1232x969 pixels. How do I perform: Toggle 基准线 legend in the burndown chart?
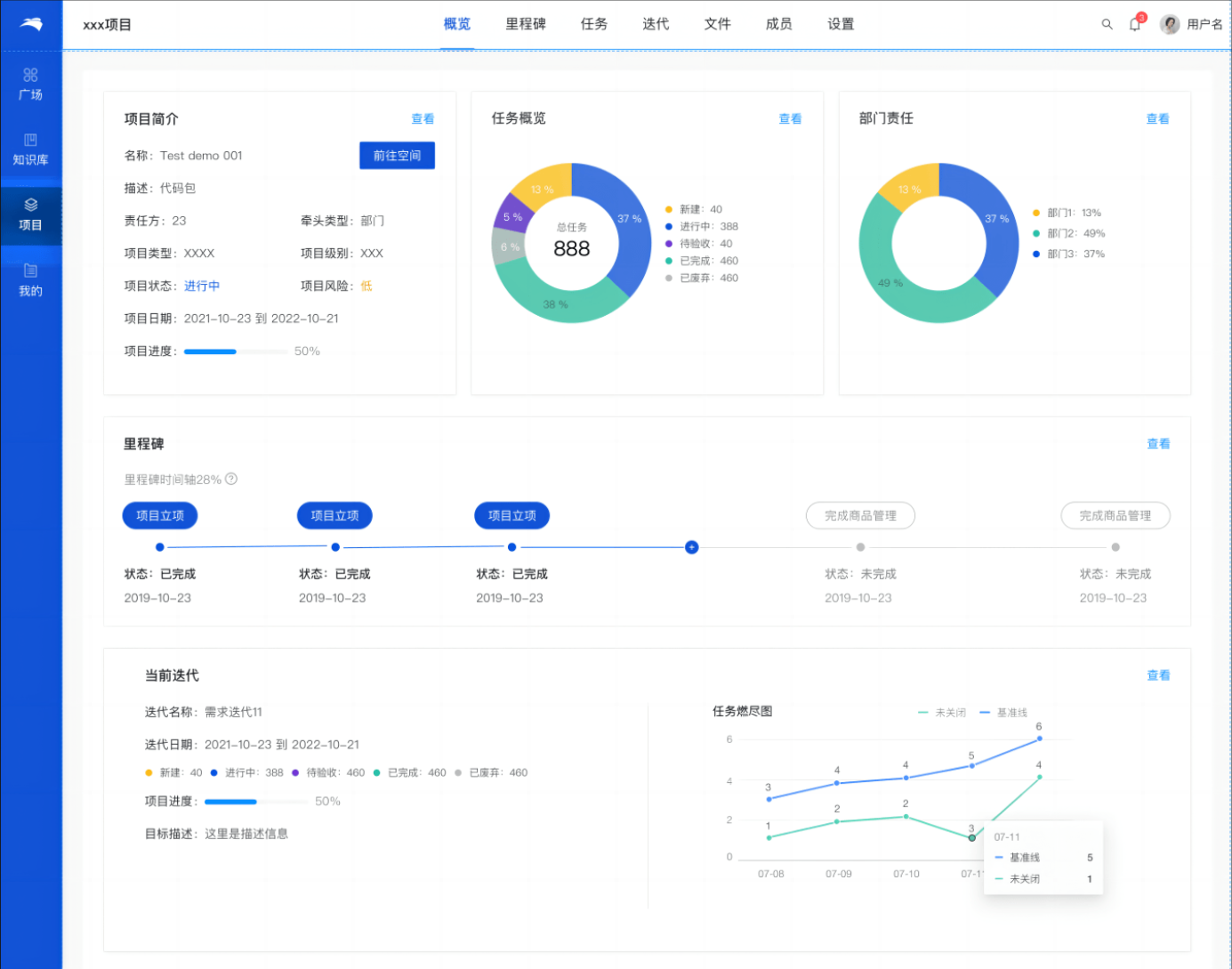point(1003,713)
